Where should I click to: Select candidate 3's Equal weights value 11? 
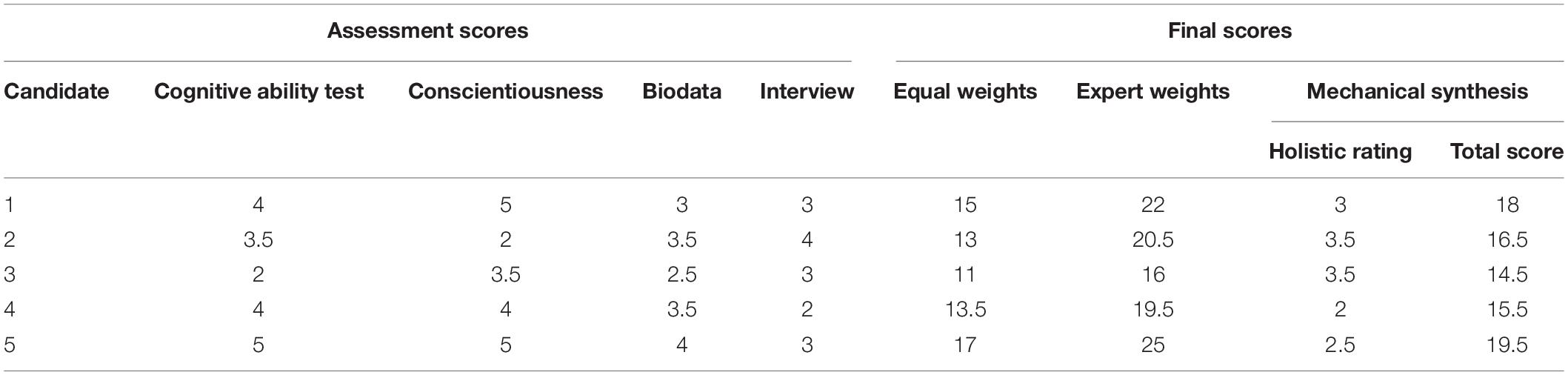coord(965,274)
